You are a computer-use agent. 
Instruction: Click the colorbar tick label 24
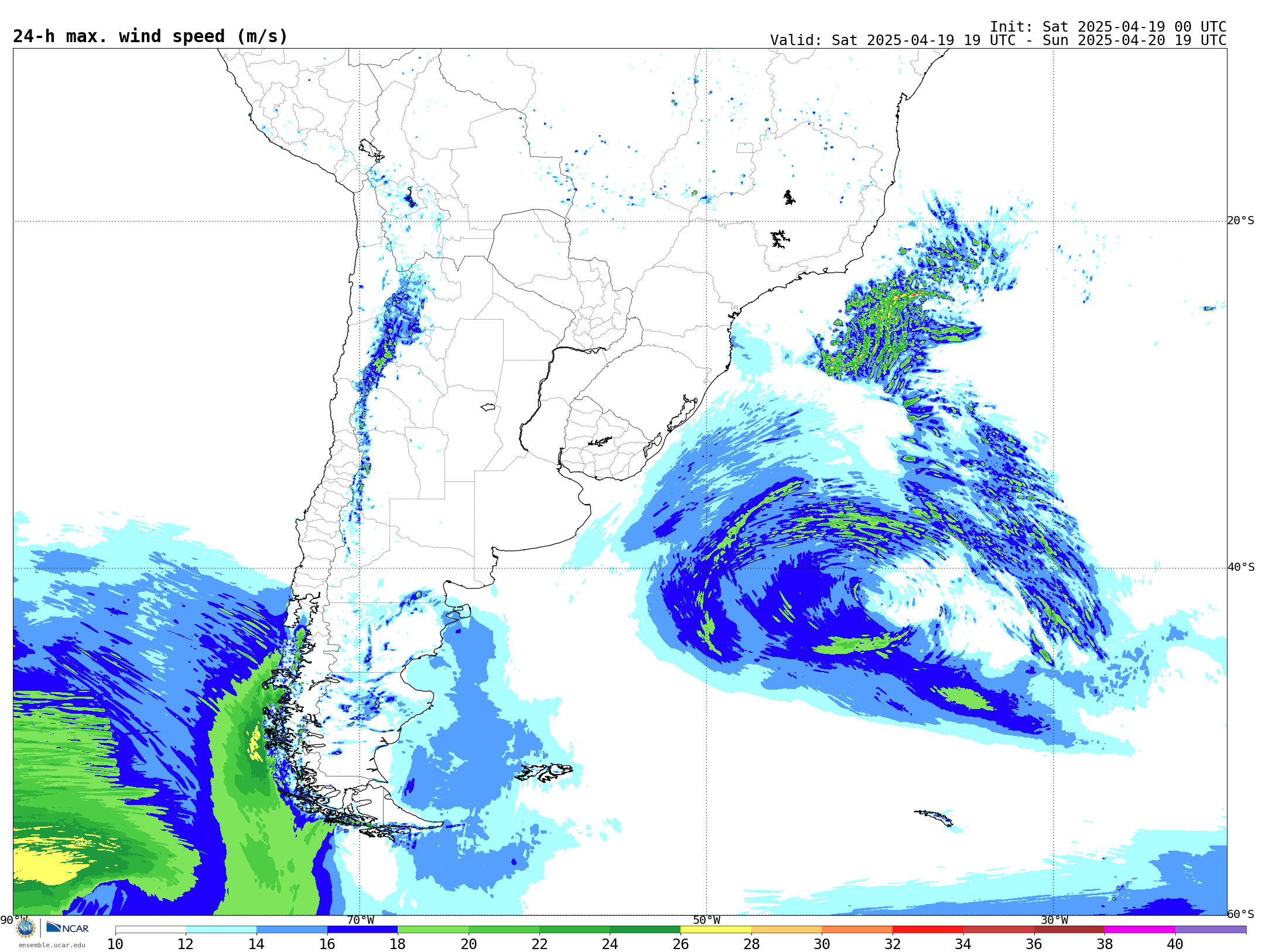coord(610,944)
